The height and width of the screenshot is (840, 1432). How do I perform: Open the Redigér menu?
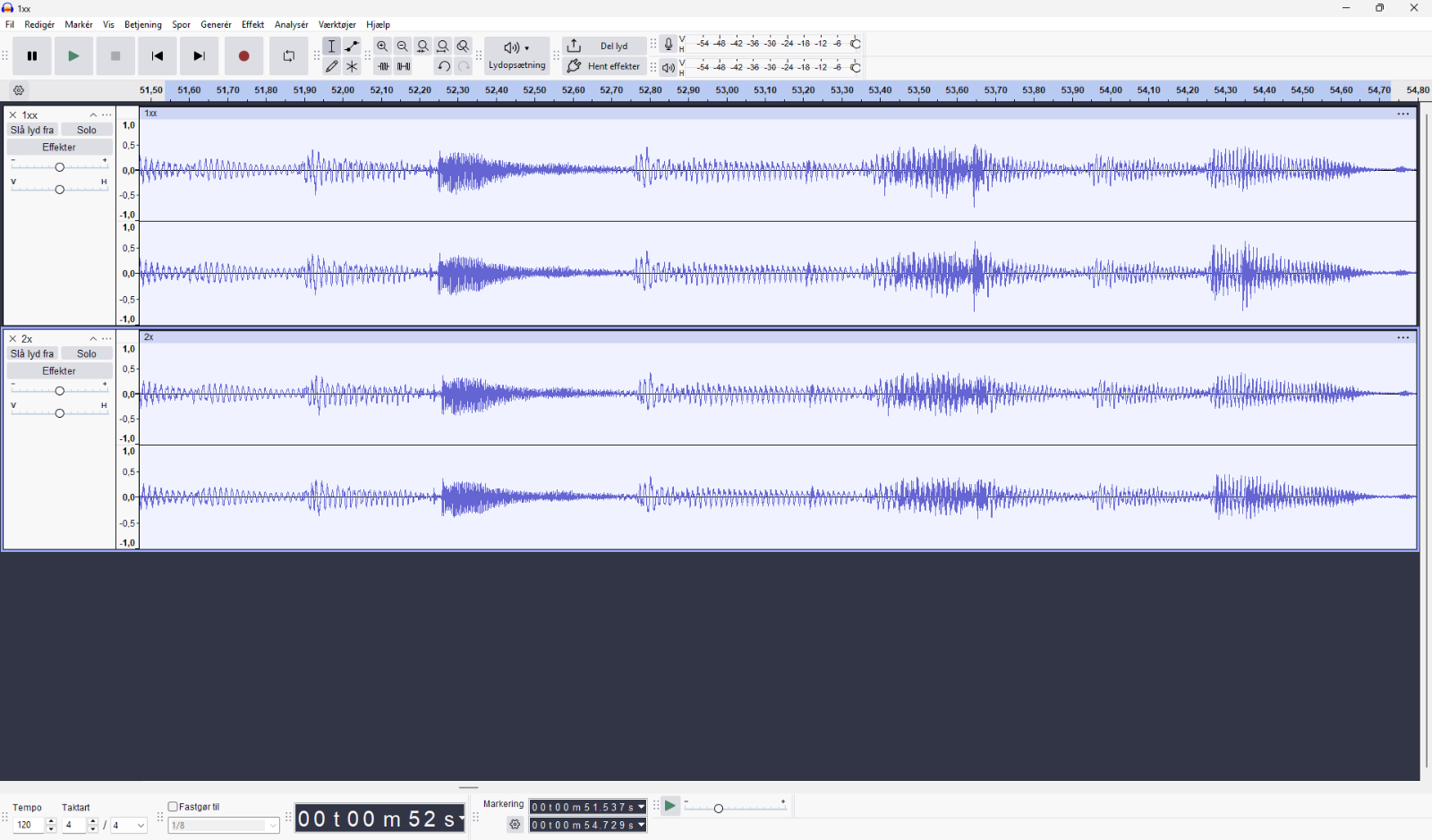[x=39, y=25]
